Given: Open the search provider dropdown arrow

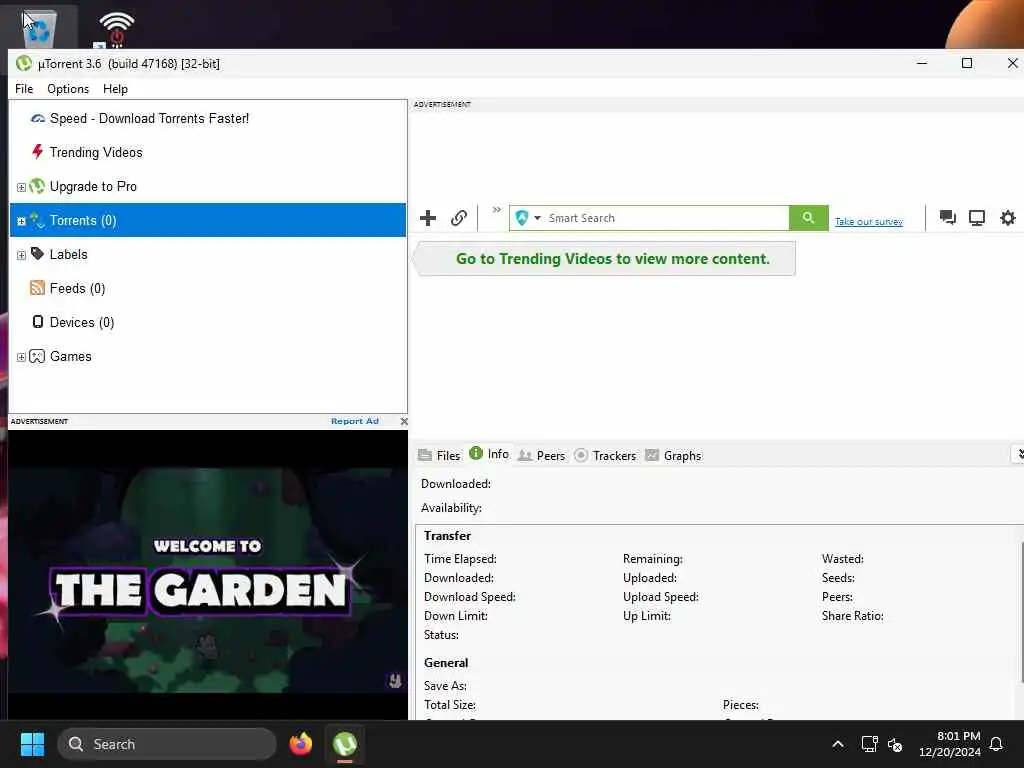Looking at the screenshot, I should (x=537, y=218).
